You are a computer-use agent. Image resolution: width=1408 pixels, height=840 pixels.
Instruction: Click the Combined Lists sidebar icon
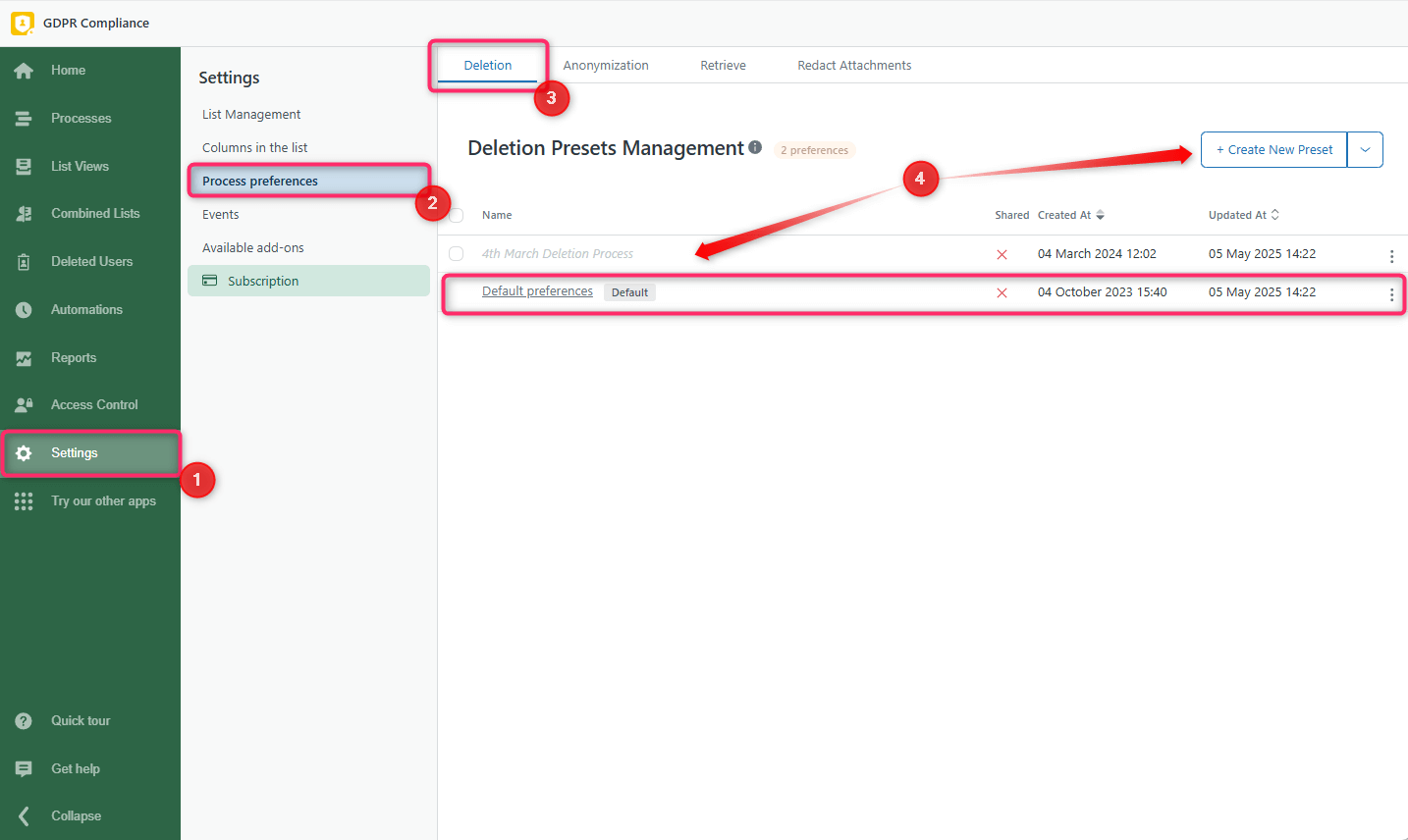[24, 214]
